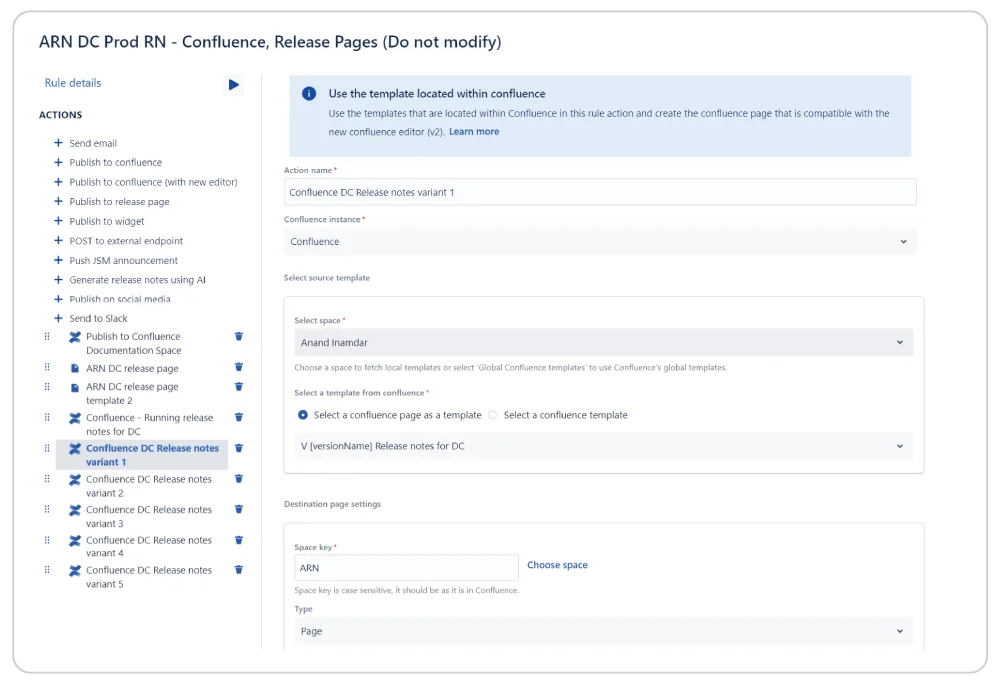Click the Space key input showing 'ARN'
The image size is (1000, 682).
coord(405,567)
